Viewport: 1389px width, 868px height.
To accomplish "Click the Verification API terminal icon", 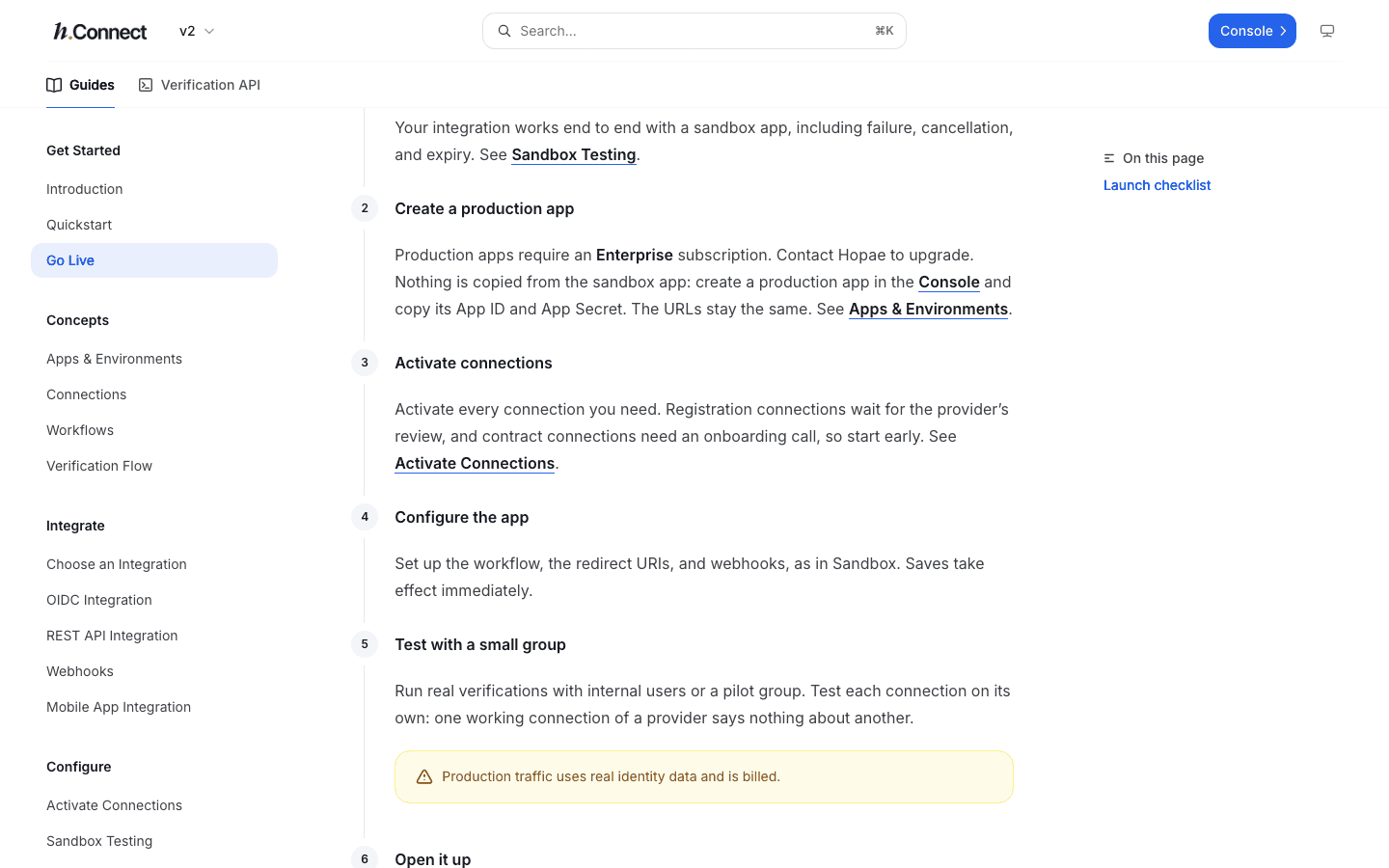I will click(146, 85).
